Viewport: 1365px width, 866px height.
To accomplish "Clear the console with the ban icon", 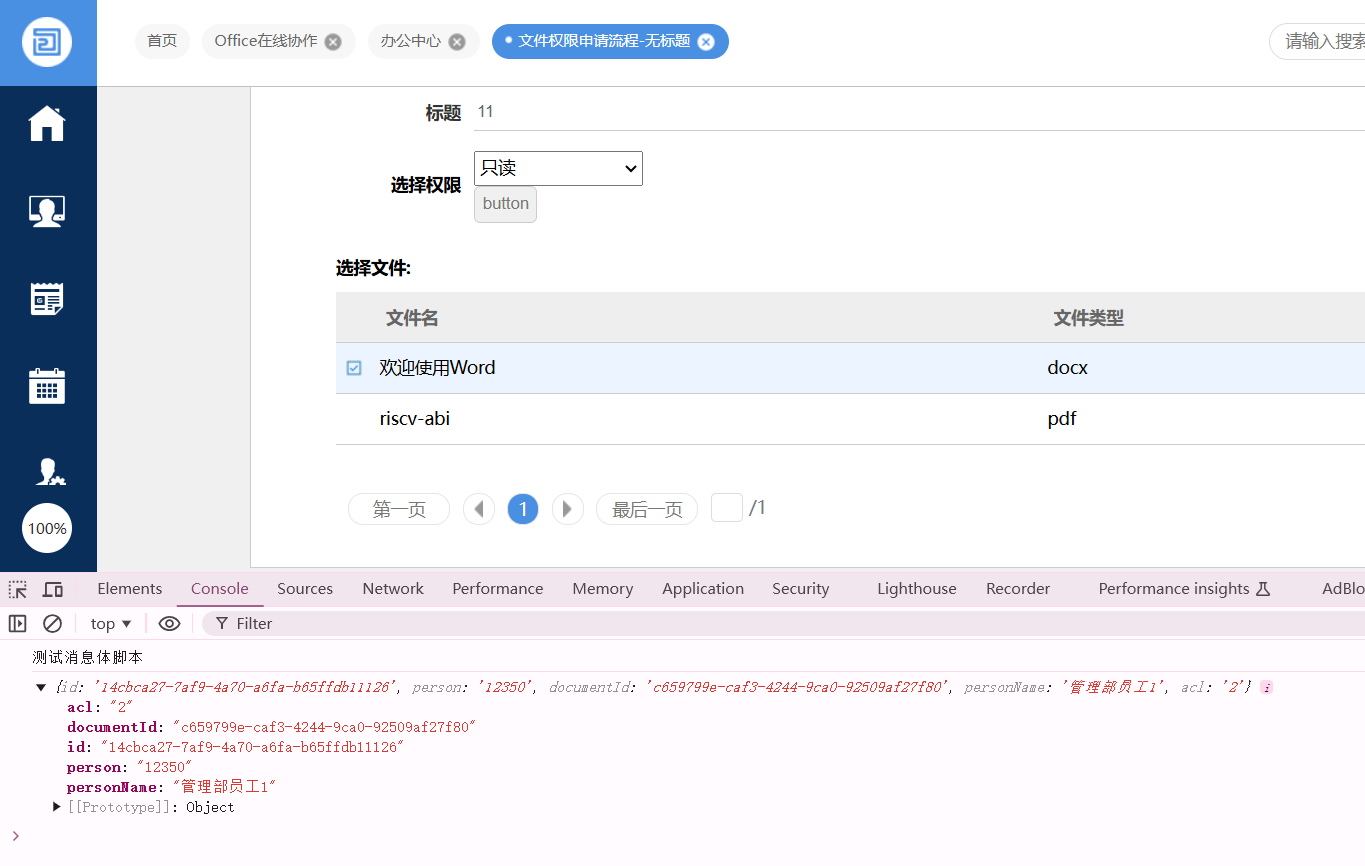I will point(52,624).
